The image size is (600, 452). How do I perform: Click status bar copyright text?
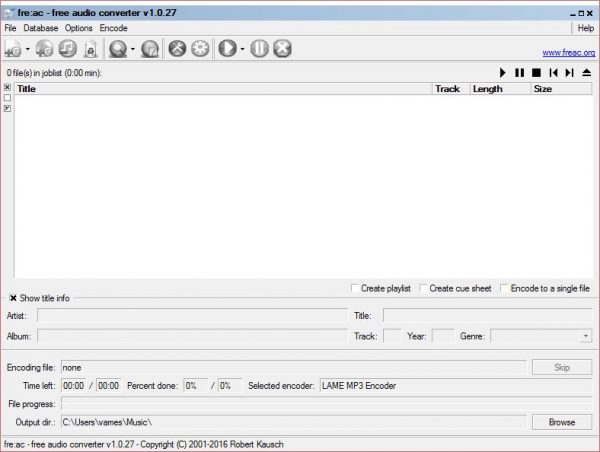pos(144,444)
